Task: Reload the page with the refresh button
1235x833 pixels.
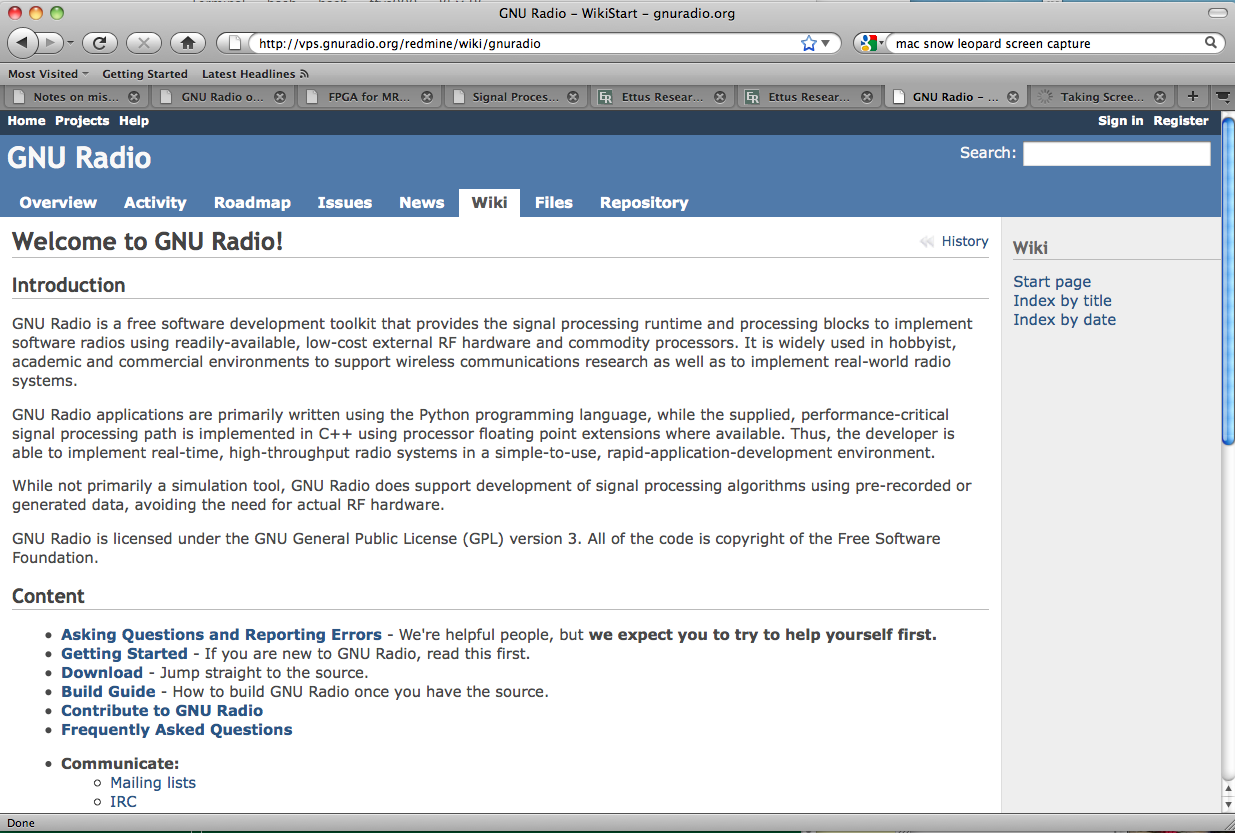Action: [x=100, y=43]
